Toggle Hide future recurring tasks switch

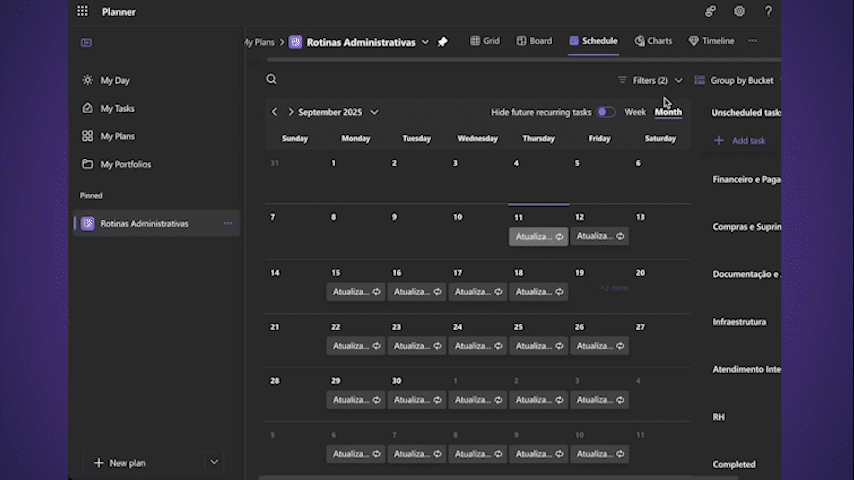[606, 112]
